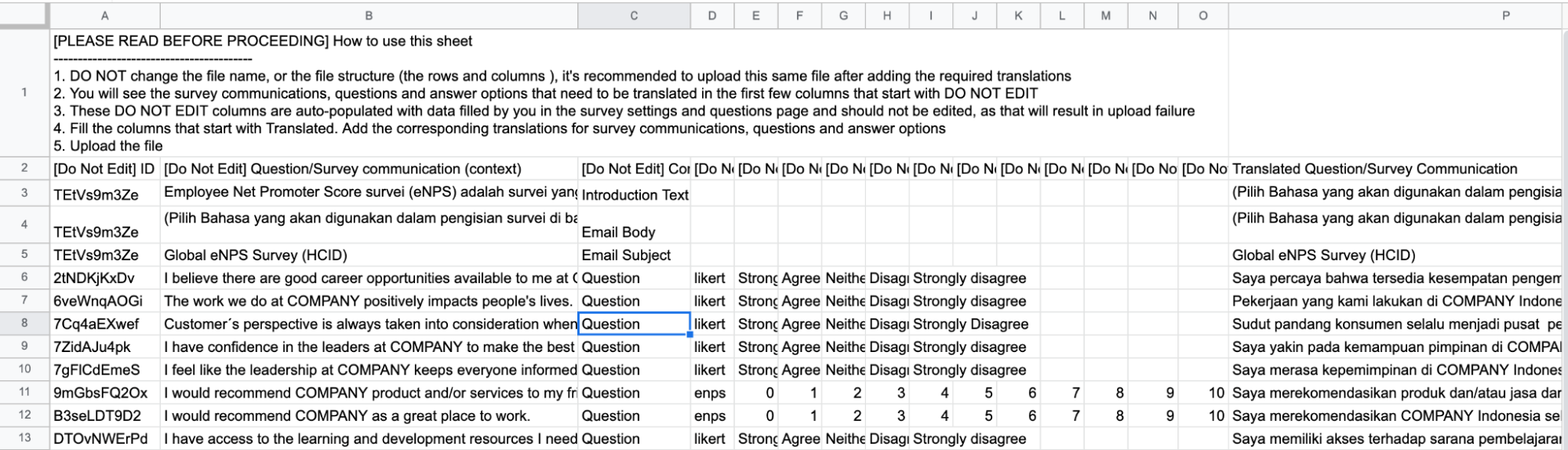Image resolution: width=1568 pixels, height=450 pixels.
Task: Click 'Strongly Disagree' cell in row 8
Action: (x=931, y=324)
